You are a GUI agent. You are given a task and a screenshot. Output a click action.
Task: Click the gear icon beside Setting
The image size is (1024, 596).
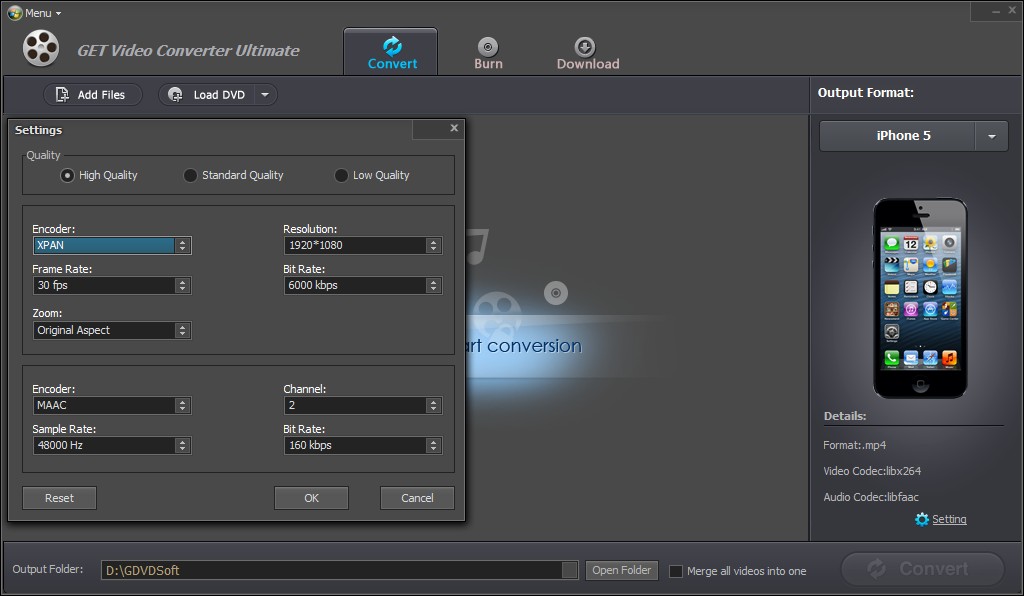click(921, 519)
